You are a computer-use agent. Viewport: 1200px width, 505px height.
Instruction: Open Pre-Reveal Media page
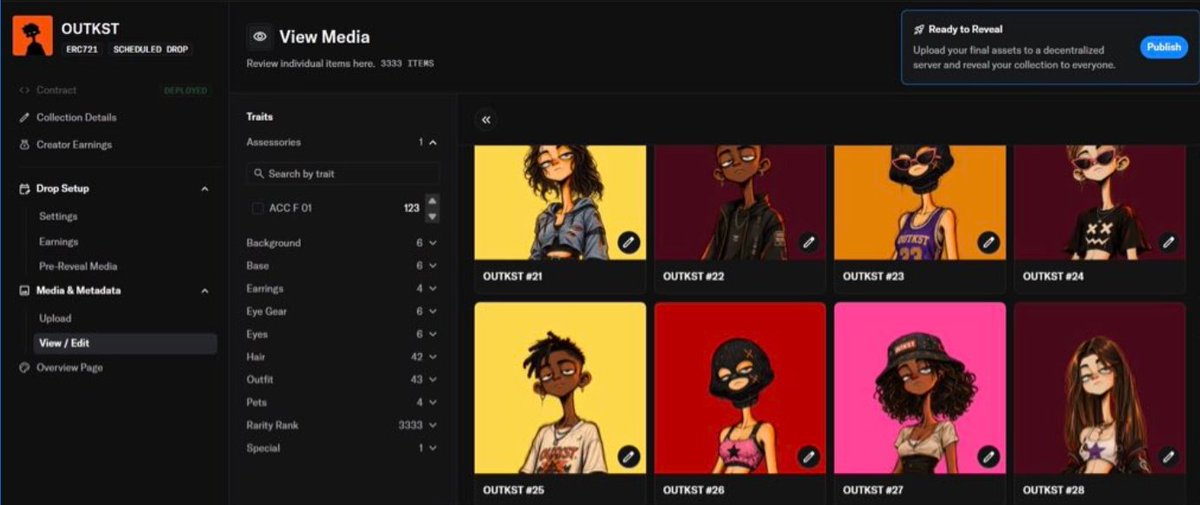click(x=78, y=266)
